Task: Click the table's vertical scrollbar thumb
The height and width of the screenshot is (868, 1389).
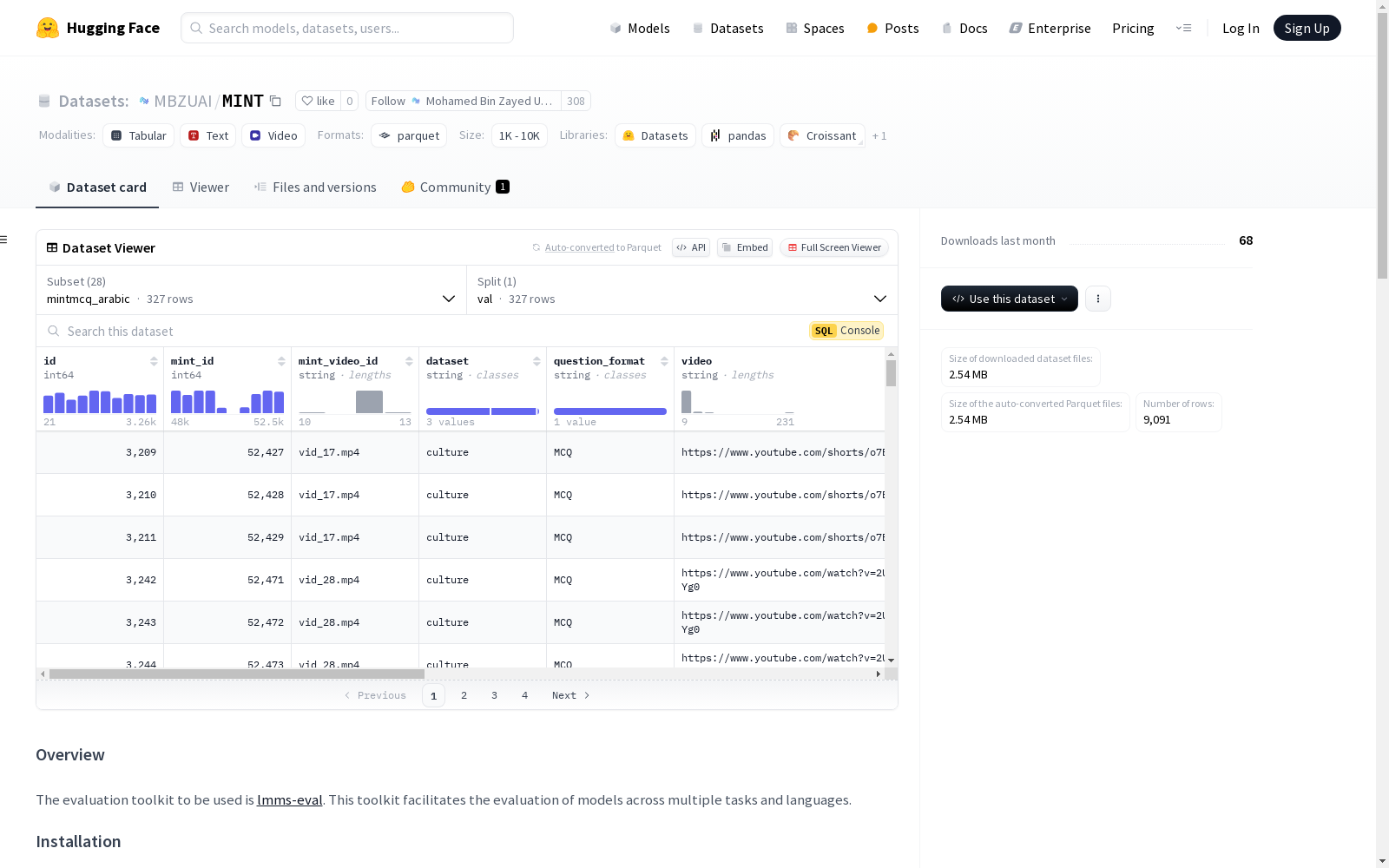Action: (891, 373)
